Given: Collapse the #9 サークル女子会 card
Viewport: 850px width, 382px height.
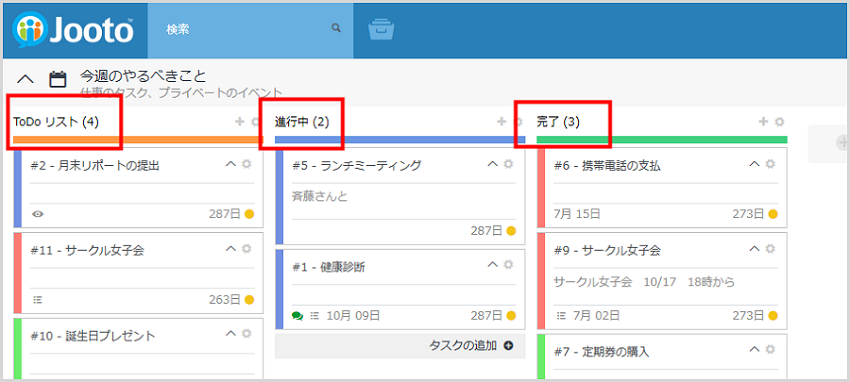Looking at the screenshot, I should point(755,248).
